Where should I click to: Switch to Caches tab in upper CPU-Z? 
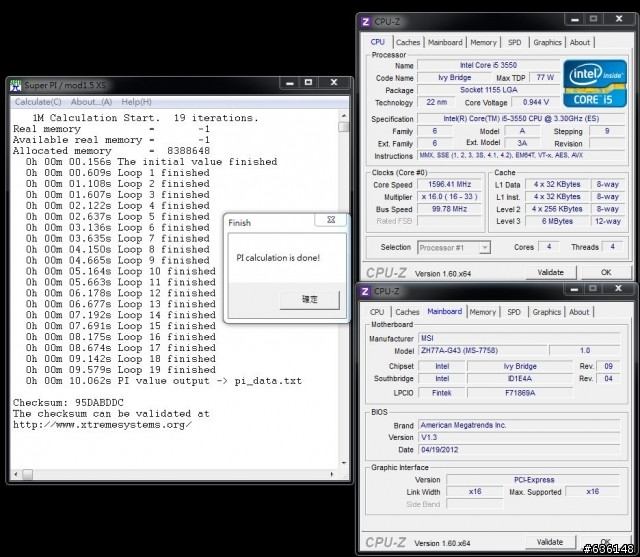tap(408, 42)
